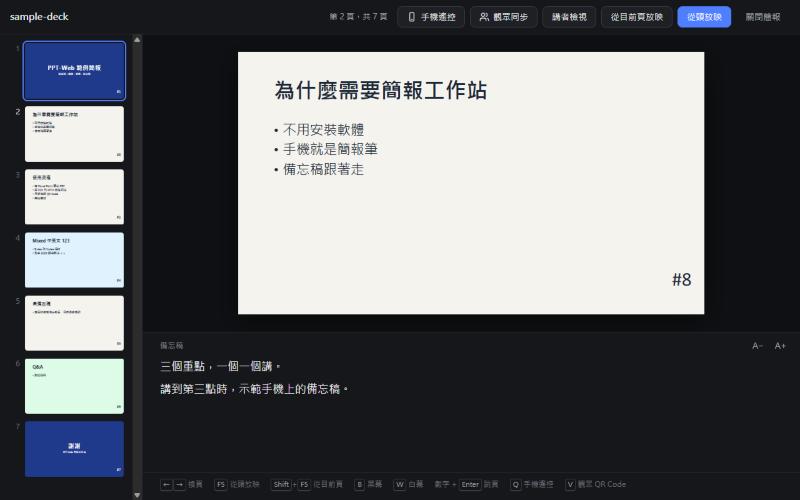Open the 手機遙控 phone remote
Image resolution: width=800 pixels, height=500 pixels.
pos(431,17)
